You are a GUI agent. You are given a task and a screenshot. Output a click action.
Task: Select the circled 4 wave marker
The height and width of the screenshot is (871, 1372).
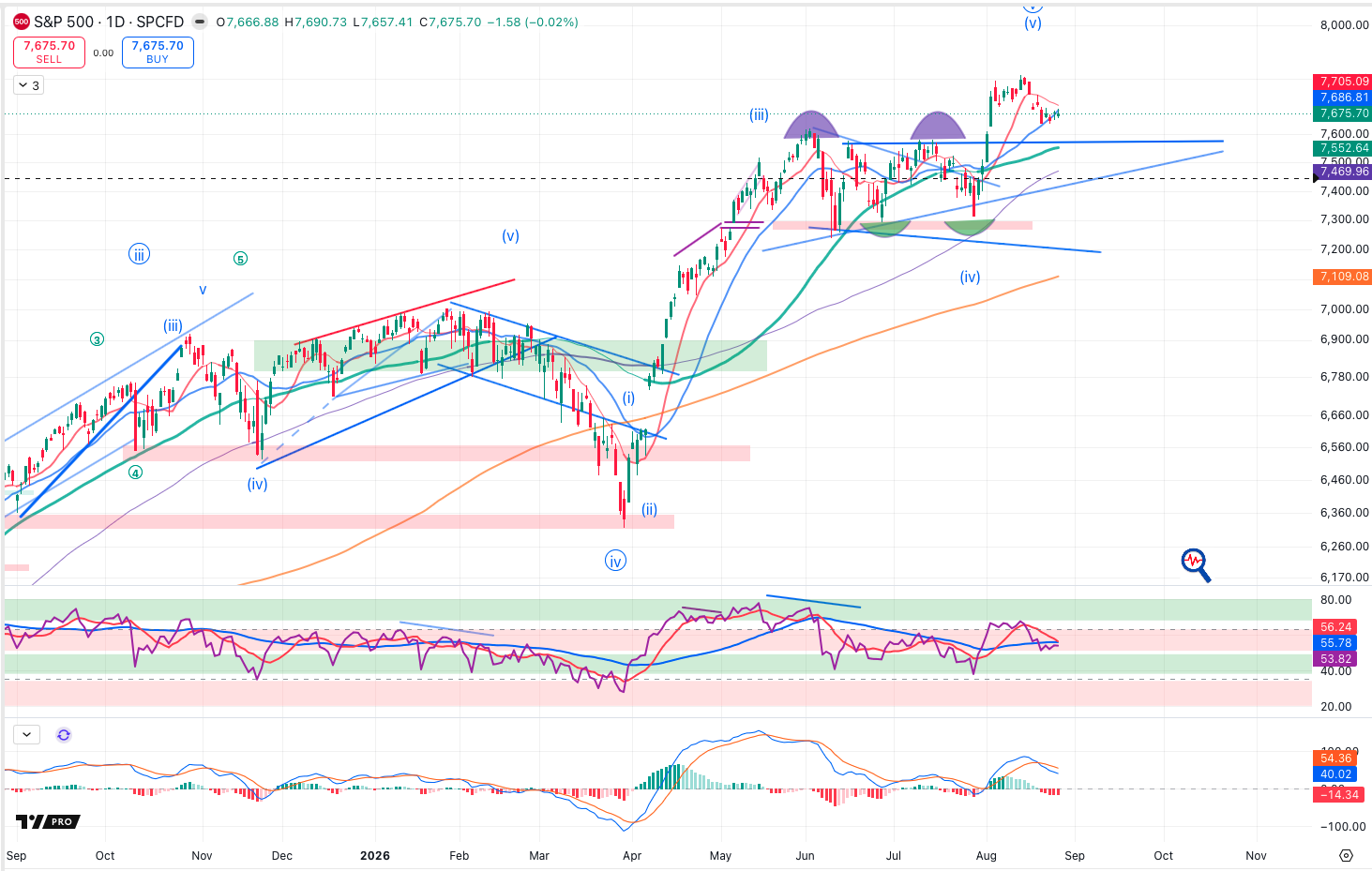tap(136, 473)
